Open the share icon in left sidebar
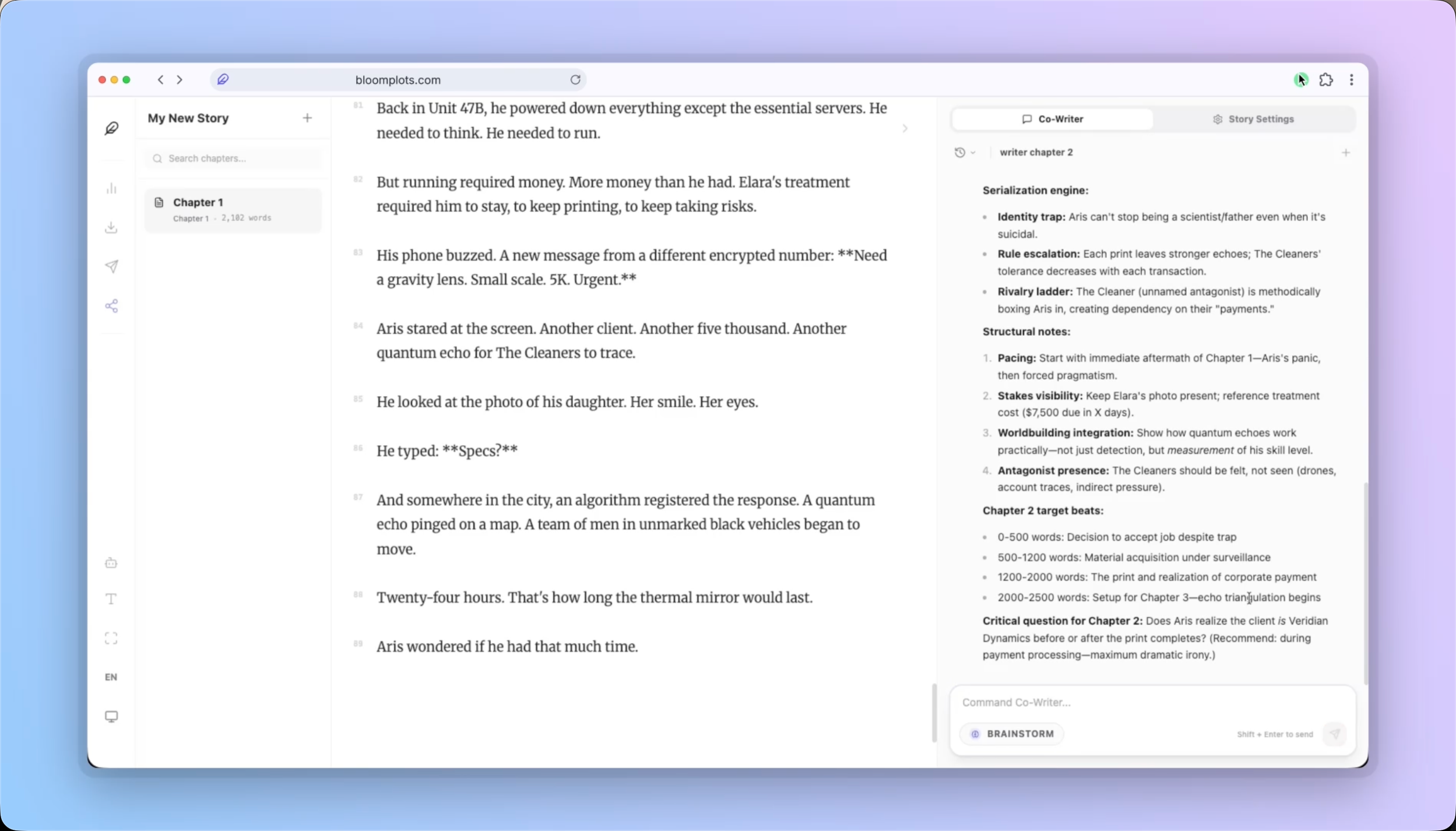Screen dimensions: 1456x831 (x=111, y=305)
